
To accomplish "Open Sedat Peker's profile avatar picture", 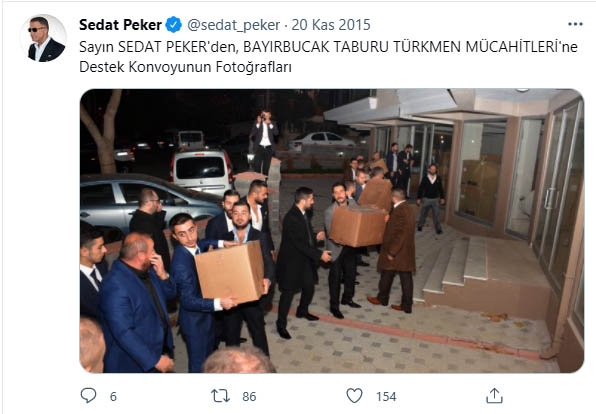I will coord(43,38).
